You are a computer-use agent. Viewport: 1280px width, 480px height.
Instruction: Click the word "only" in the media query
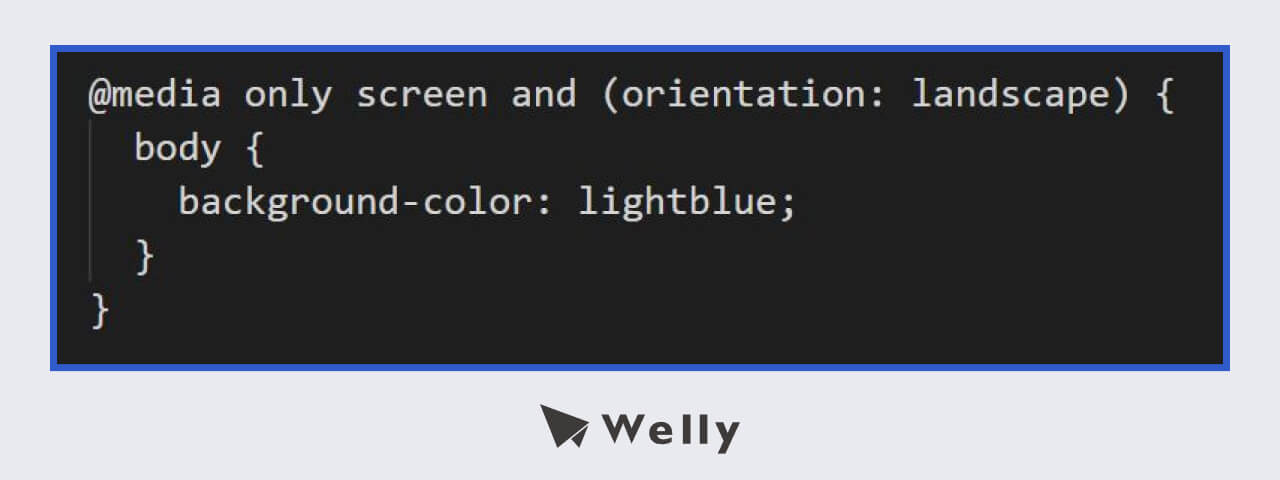coord(289,95)
